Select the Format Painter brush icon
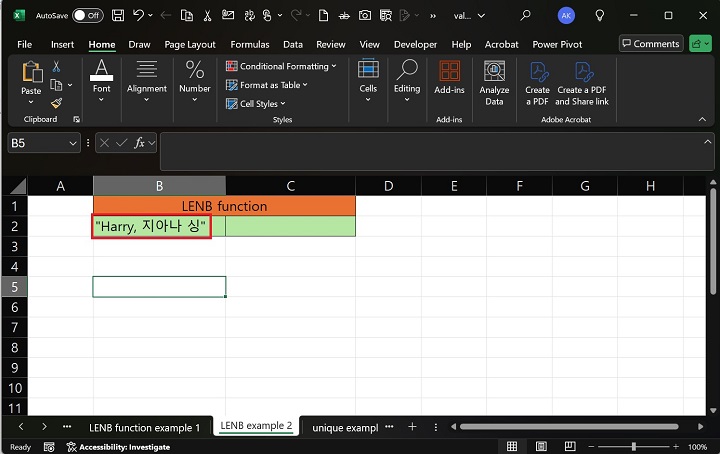 [x=56, y=102]
